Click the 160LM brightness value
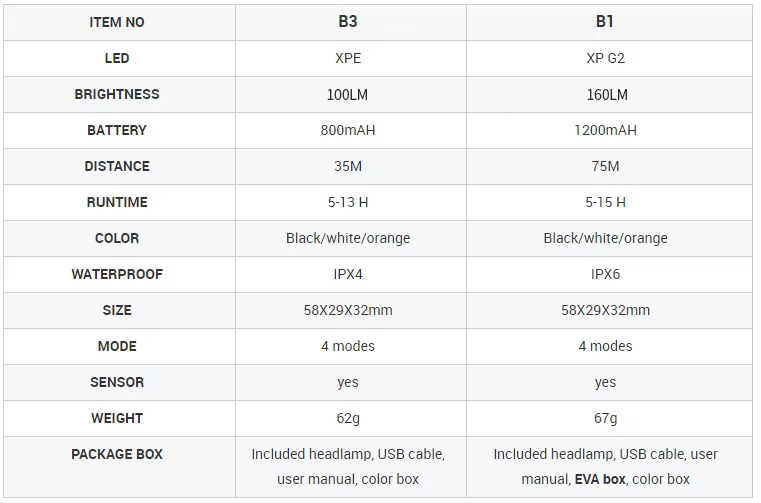Screen dimensions: 761x503 pos(605,94)
